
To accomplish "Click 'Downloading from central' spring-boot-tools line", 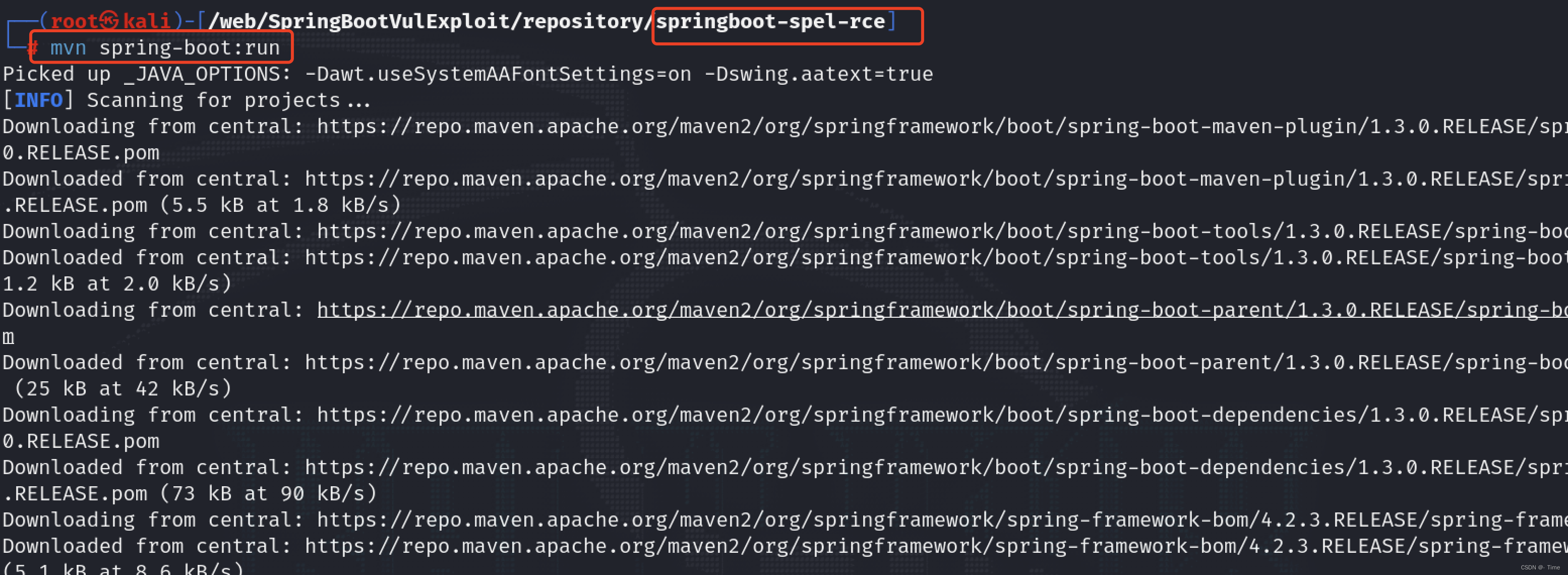I will point(785,232).
